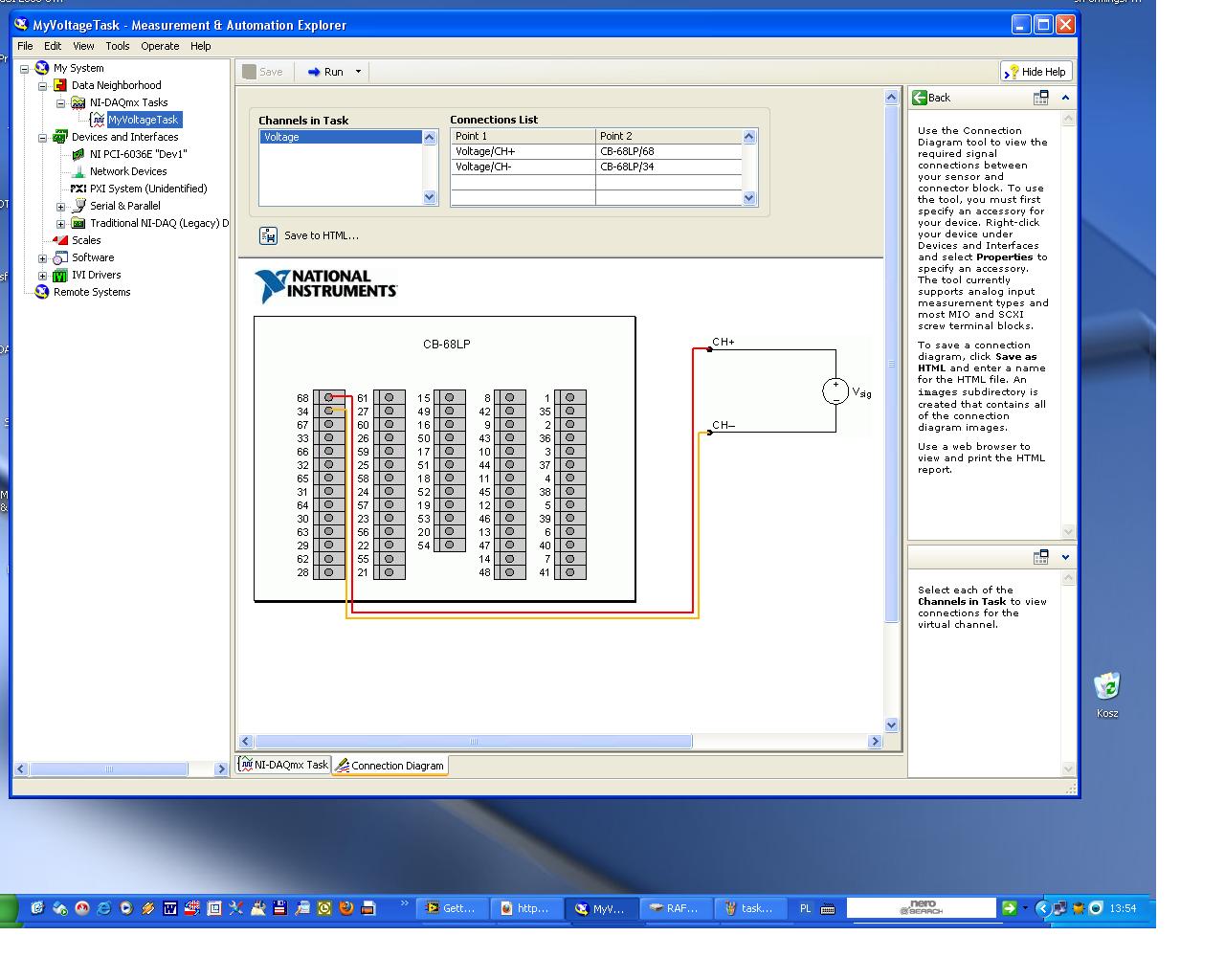Click the PXI System icon

[x=78, y=189]
